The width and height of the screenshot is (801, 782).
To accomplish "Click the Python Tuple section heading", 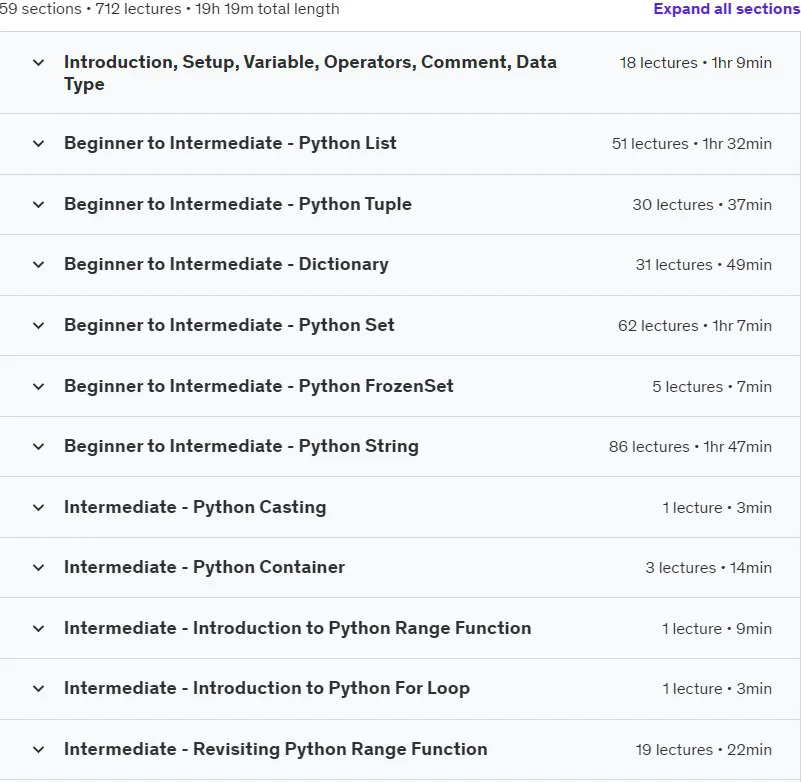I will 238,204.
